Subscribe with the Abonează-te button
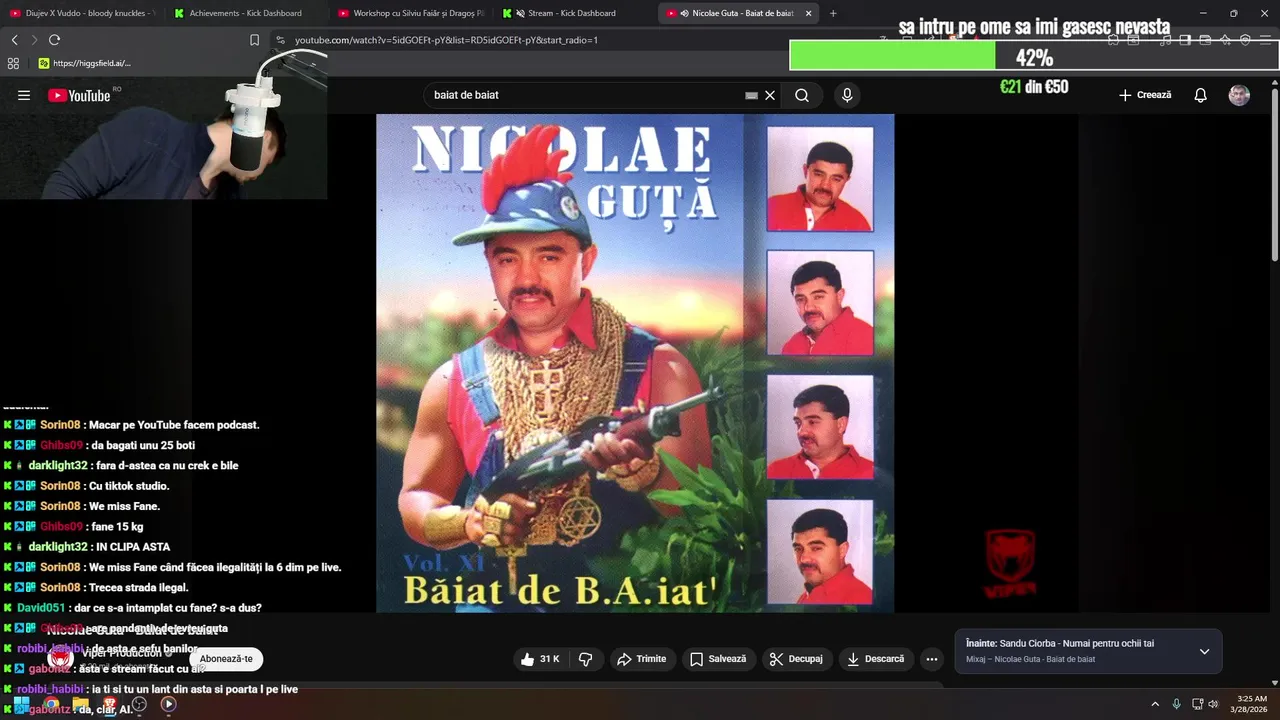This screenshot has height=720, width=1280. pos(226,659)
